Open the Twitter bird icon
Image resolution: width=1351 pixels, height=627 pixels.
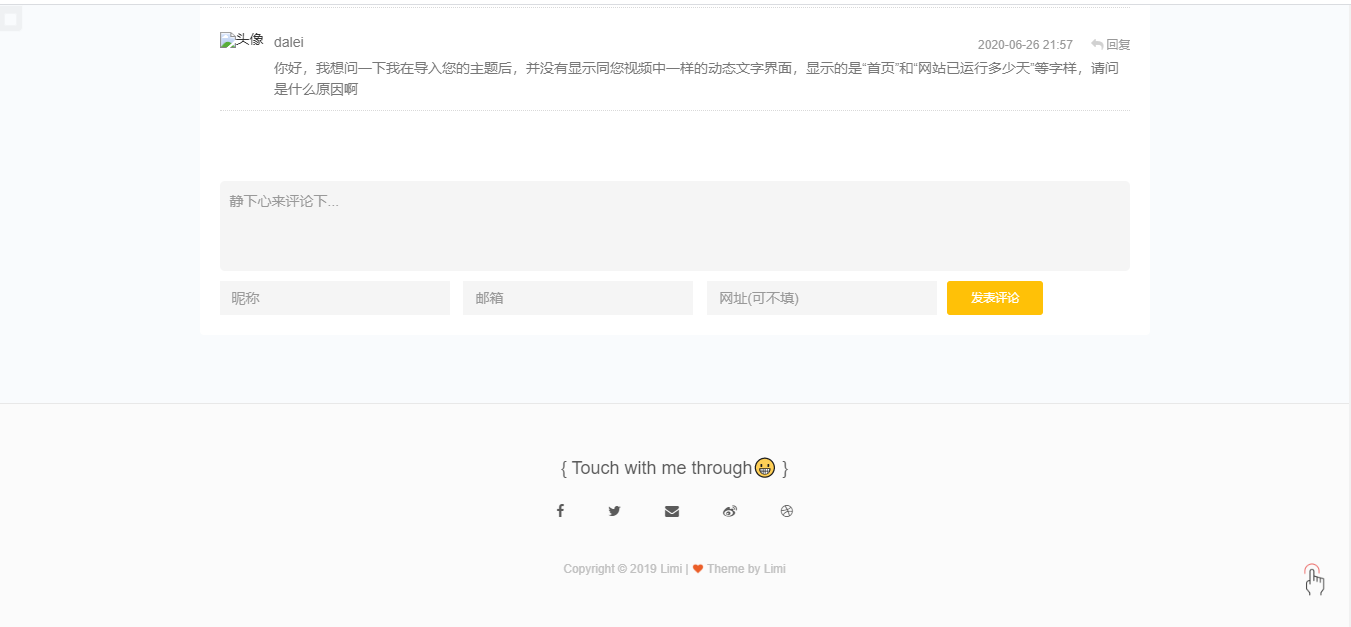pyautogui.click(x=614, y=511)
